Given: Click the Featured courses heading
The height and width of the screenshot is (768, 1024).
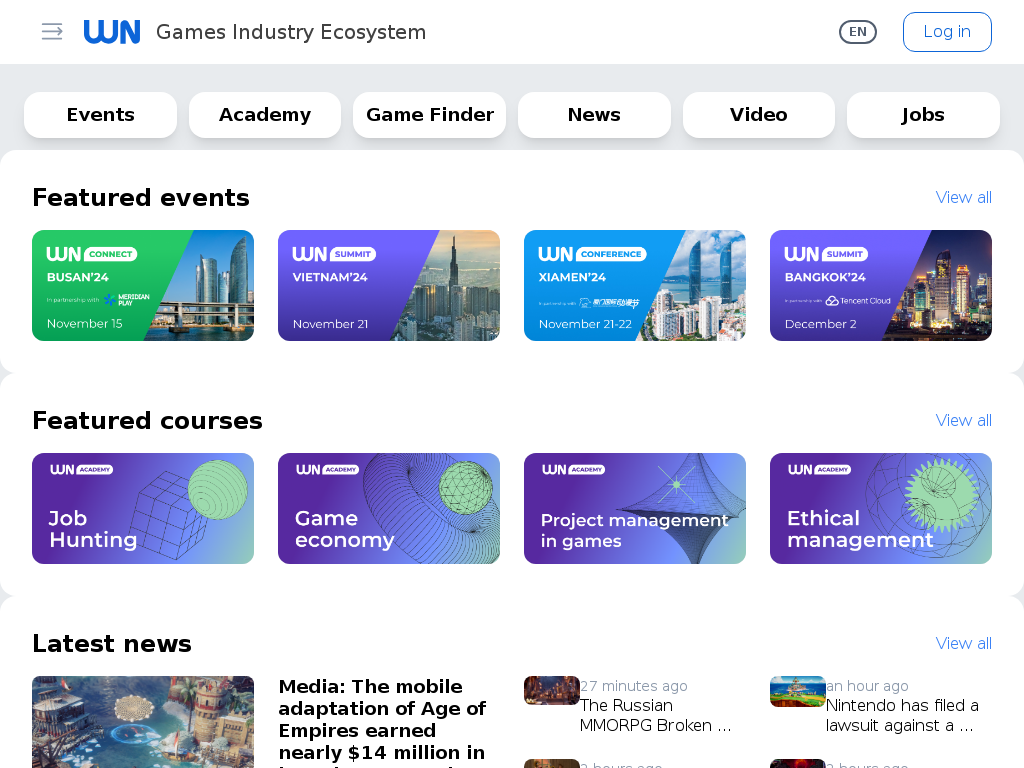Looking at the screenshot, I should (x=148, y=421).
